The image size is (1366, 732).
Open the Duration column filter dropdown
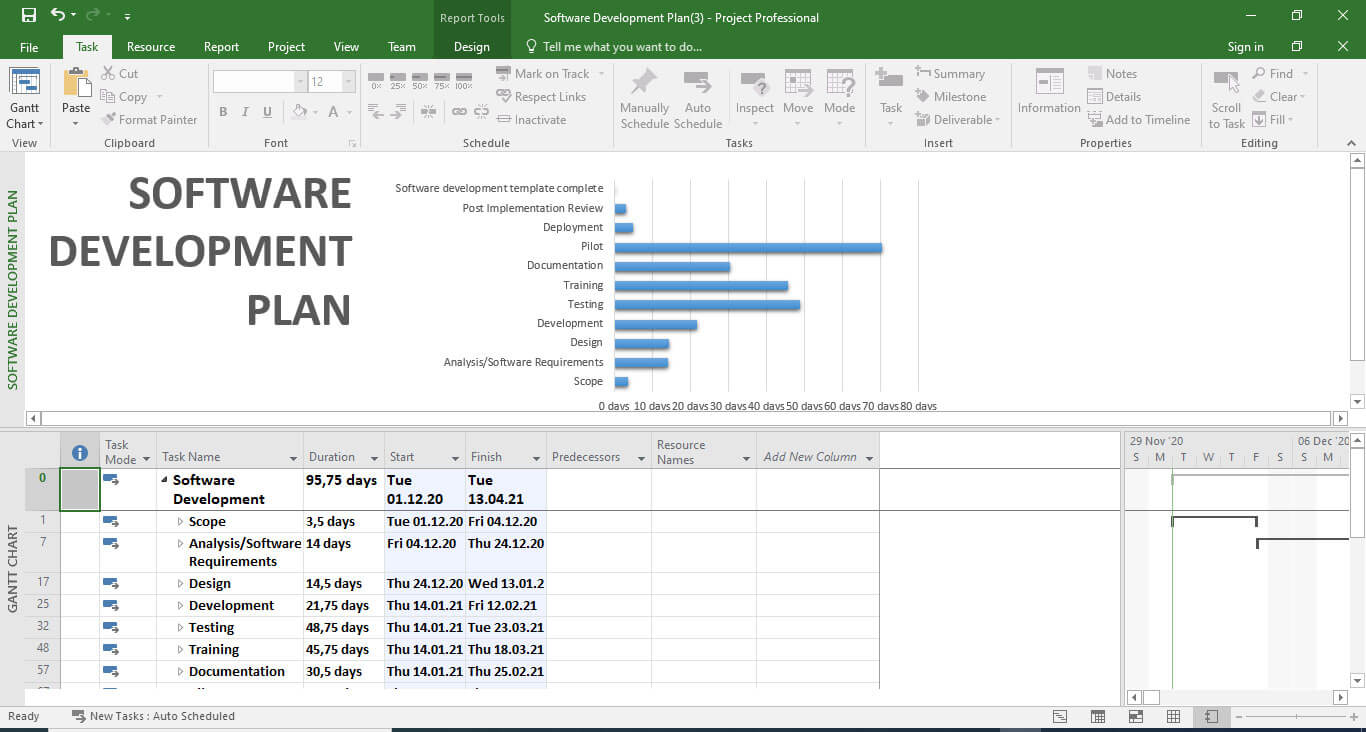[375, 458]
